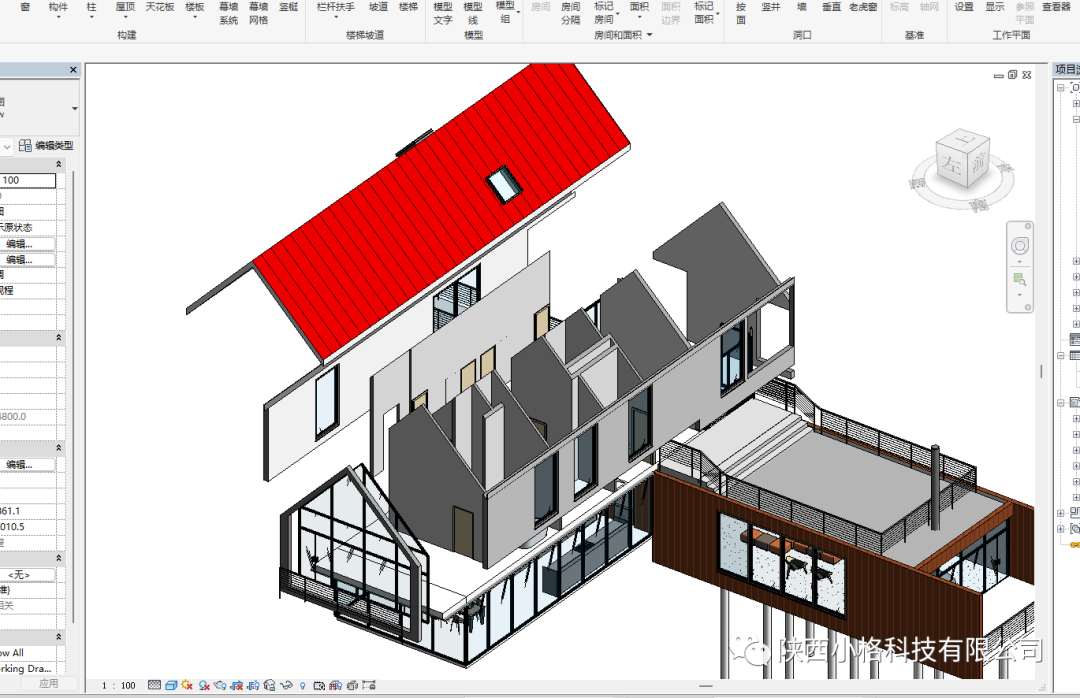Toggle show crop region icon
This screenshot has height=698, width=1080.
[x=253, y=686]
